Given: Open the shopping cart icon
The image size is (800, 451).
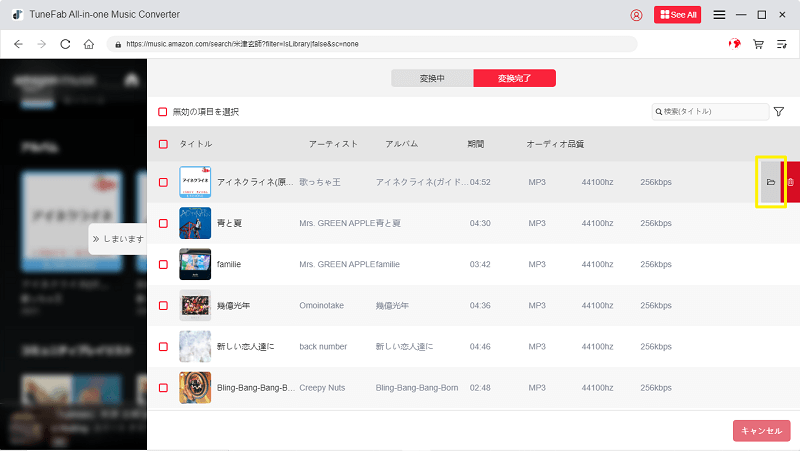Looking at the screenshot, I should (x=758, y=44).
